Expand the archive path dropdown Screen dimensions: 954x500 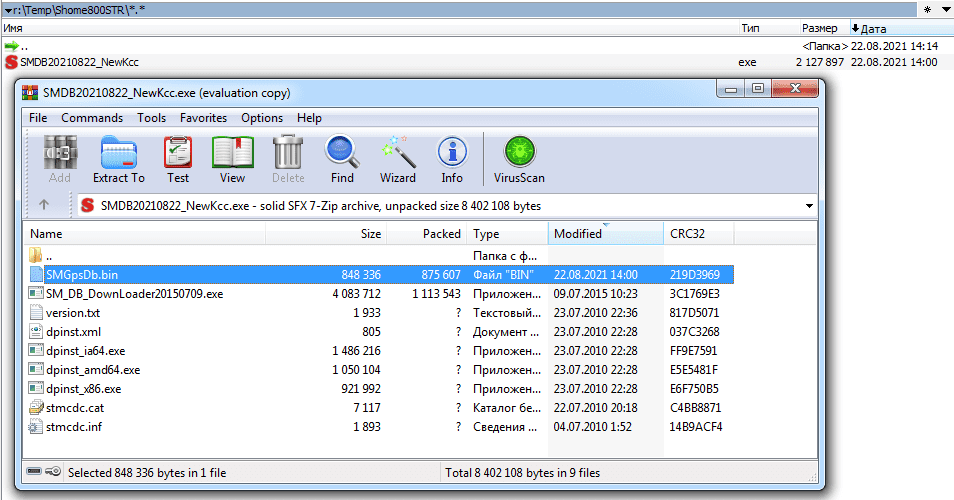click(x=808, y=206)
